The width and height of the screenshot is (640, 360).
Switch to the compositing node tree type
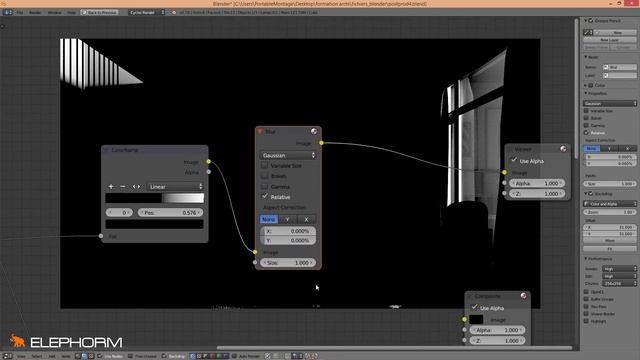pyautogui.click(x=84, y=356)
